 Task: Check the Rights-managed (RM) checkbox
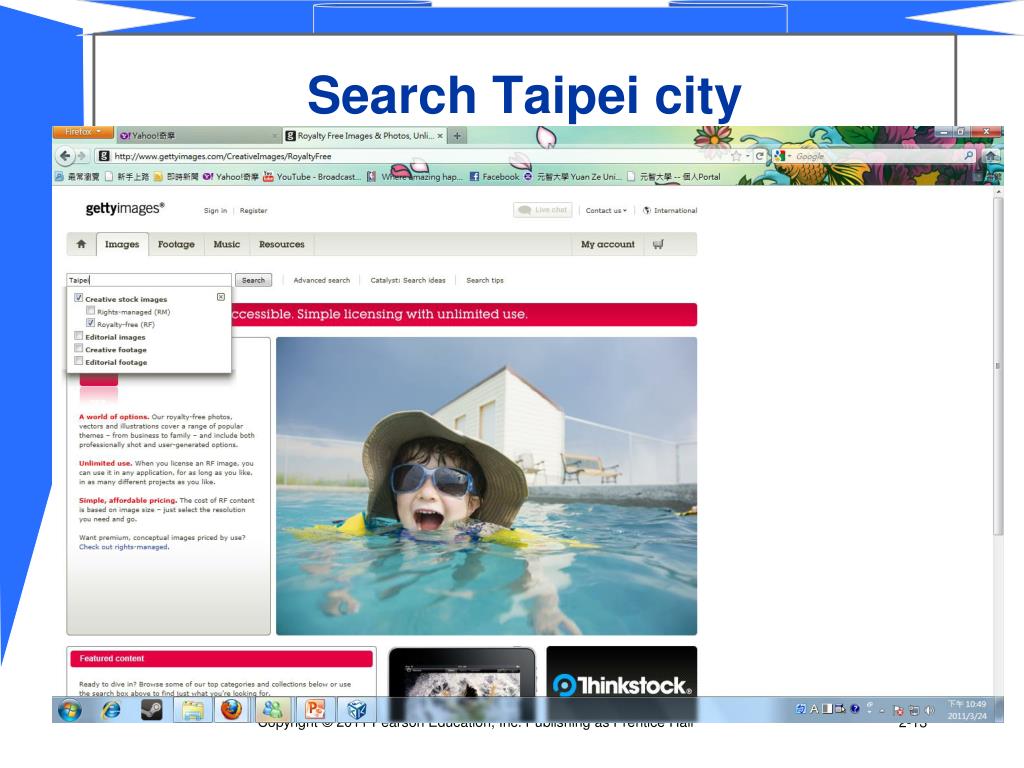pos(90,311)
